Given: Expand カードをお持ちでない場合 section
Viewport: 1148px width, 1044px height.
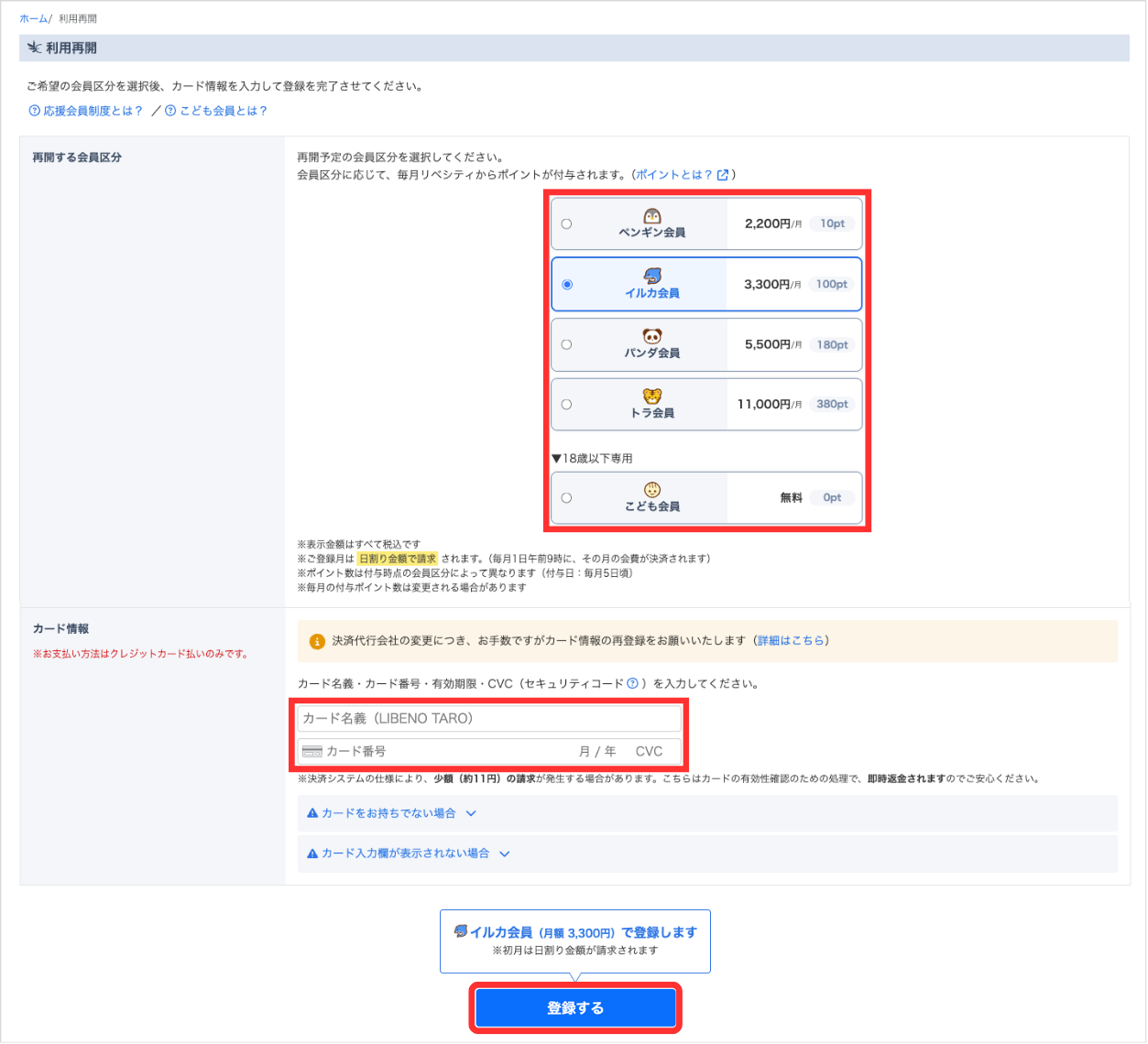Looking at the screenshot, I should pos(391,813).
